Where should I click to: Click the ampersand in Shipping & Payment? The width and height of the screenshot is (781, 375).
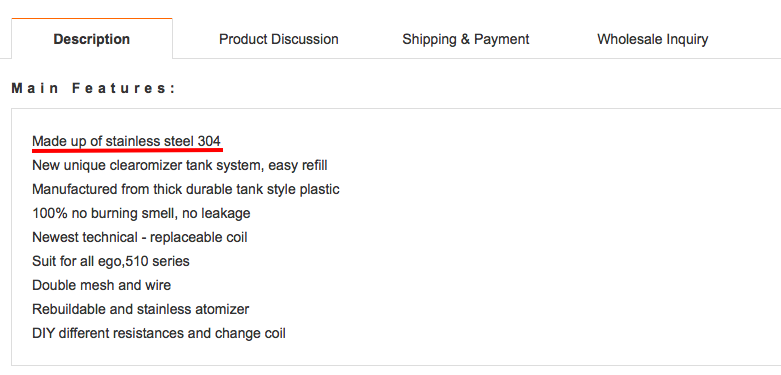pos(465,39)
